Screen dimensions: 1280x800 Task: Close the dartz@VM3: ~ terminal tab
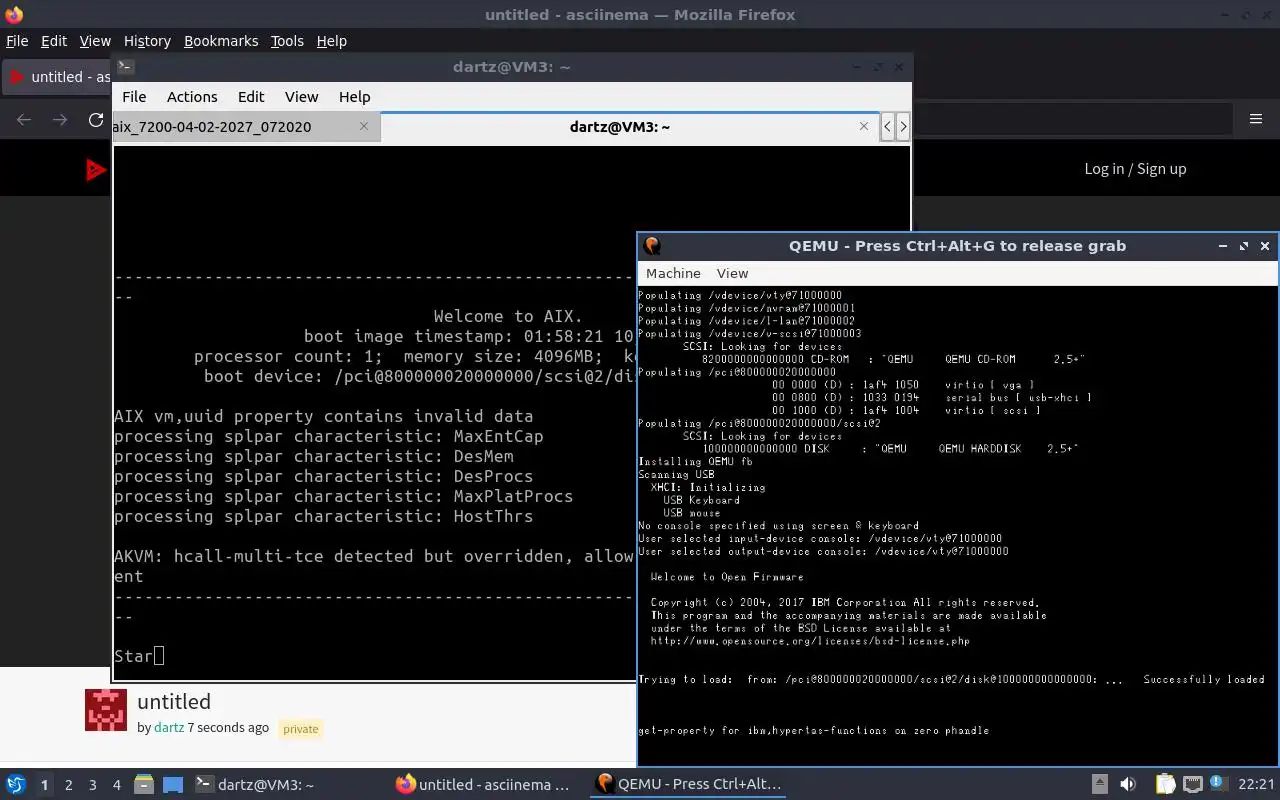click(x=864, y=126)
